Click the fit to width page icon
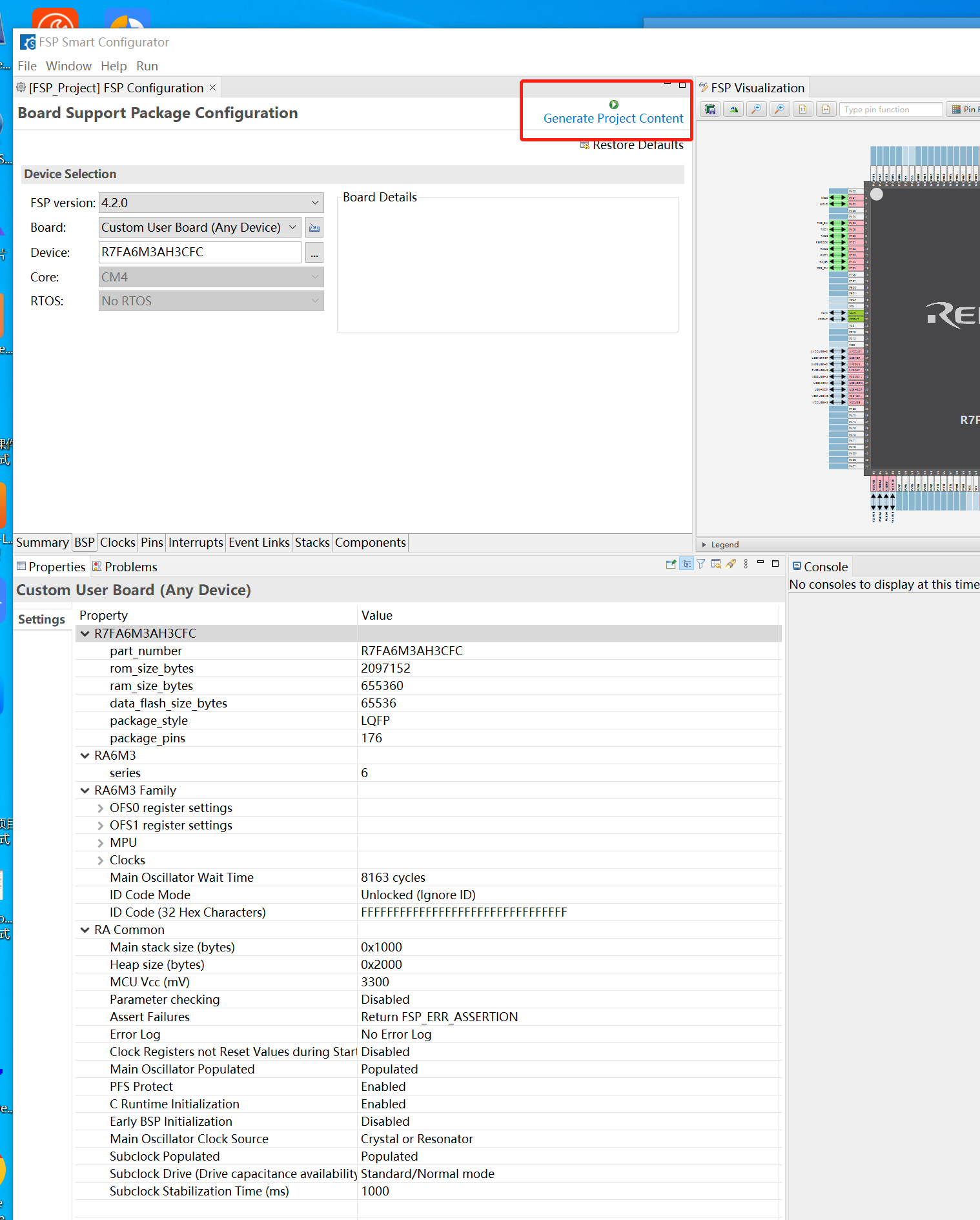Image resolution: width=980 pixels, height=1220 pixels. 826,110
